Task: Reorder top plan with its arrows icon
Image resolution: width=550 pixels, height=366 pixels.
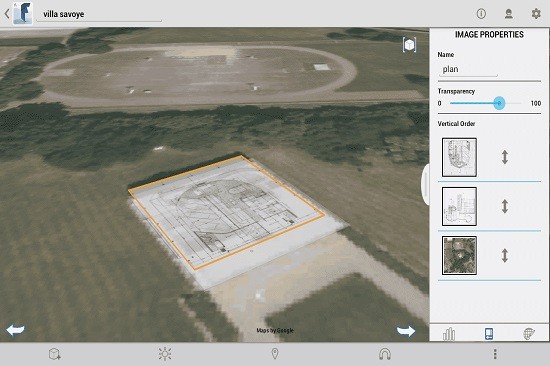Action: click(505, 157)
